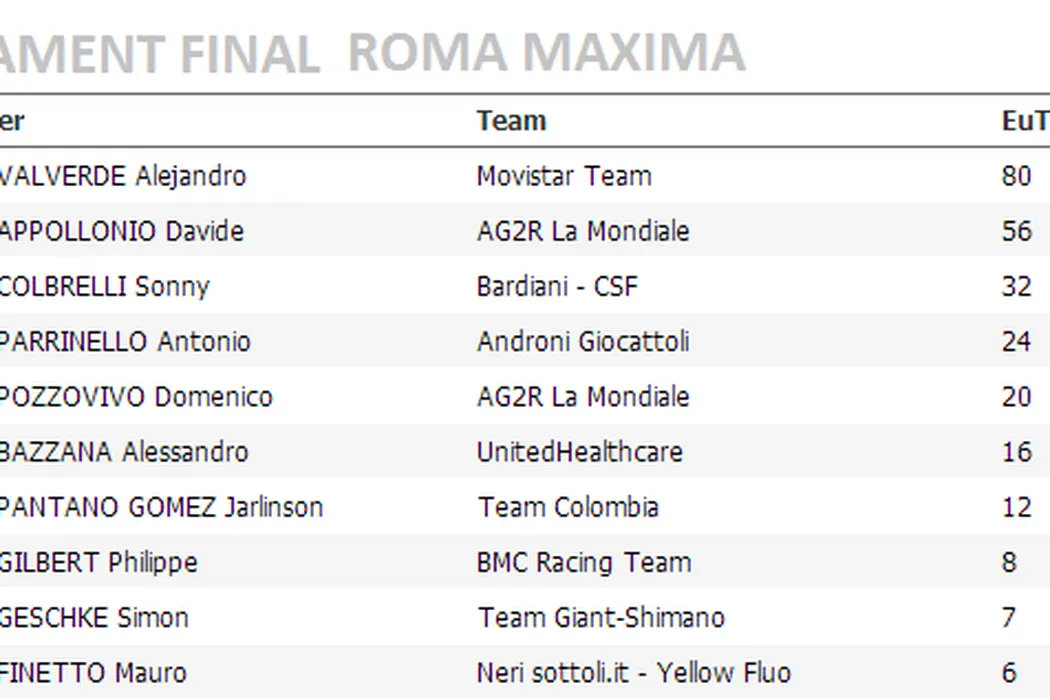
Task: Open FINETTO Mauro entry
Action: point(93,672)
